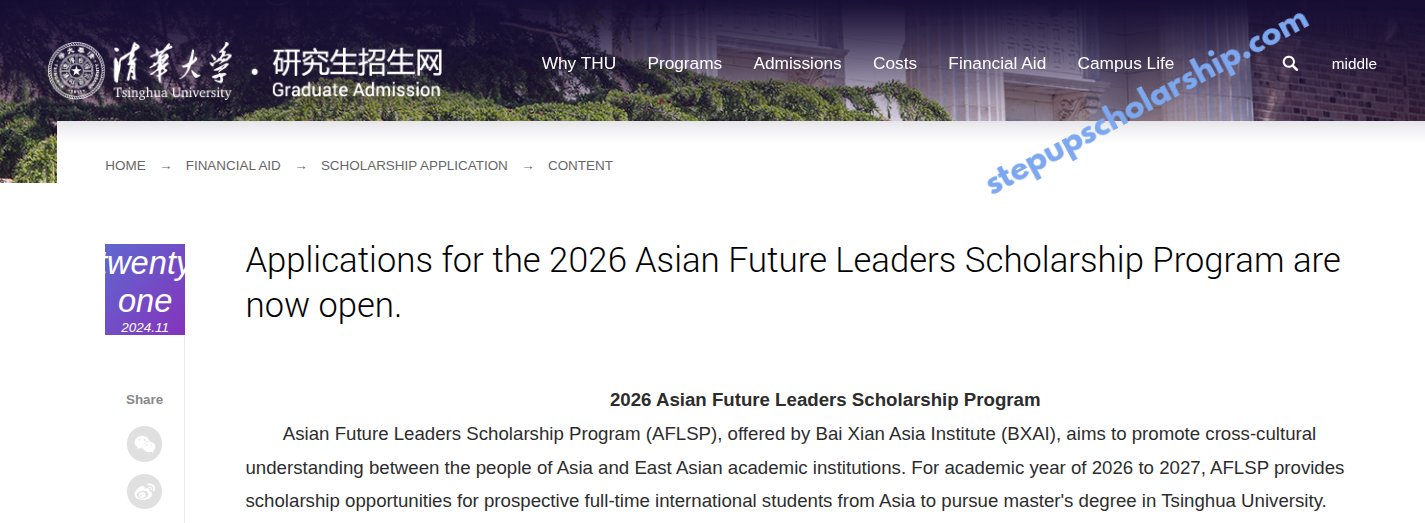Open Financial Aid in the top navigation
Image resolution: width=1425 pixels, height=523 pixels.
click(996, 63)
